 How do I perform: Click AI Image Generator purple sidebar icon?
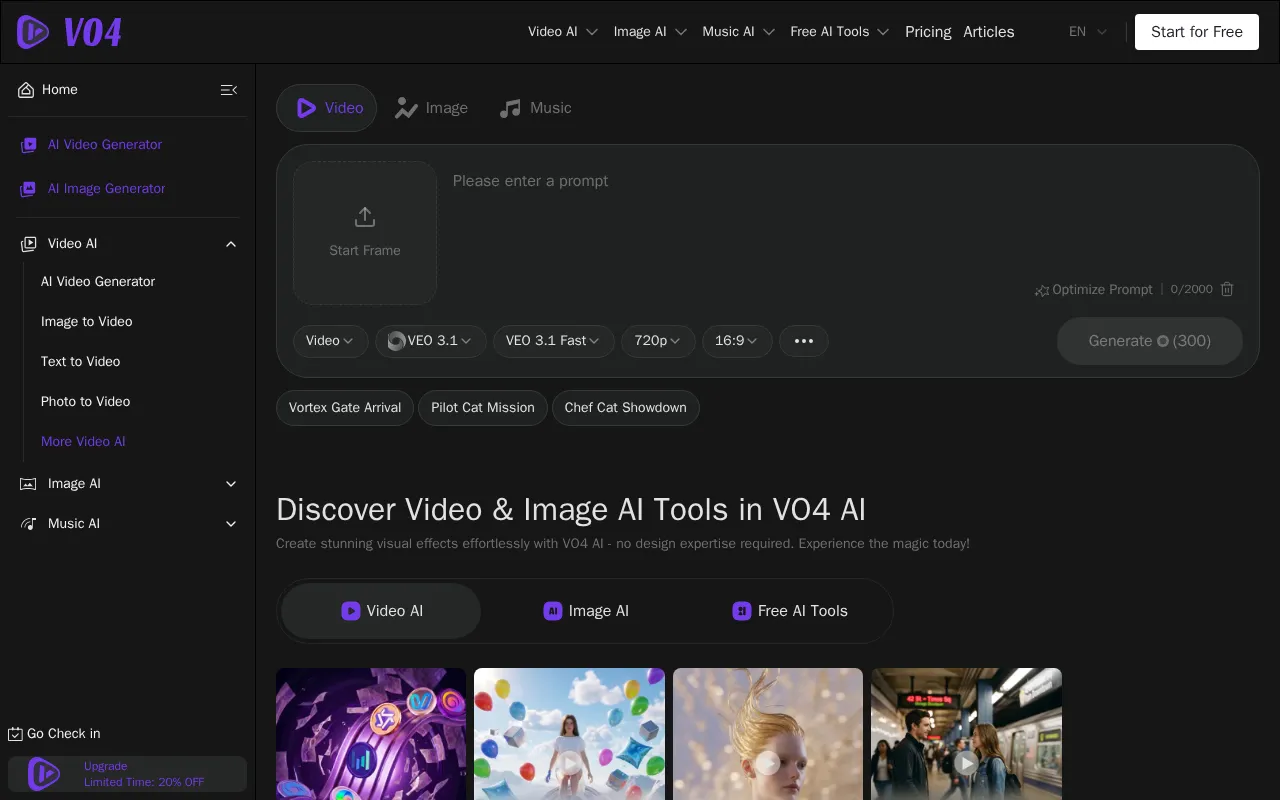click(x=29, y=189)
